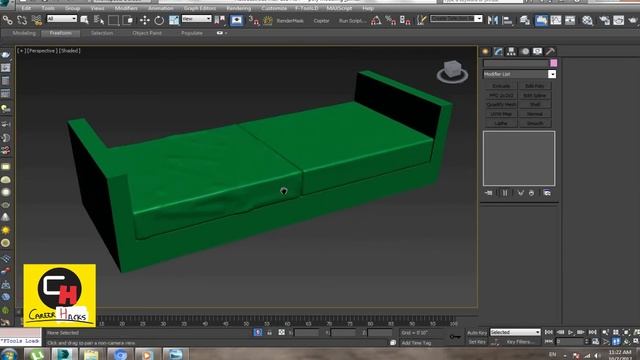Click the Edit Named Selection Sets icon
This screenshot has height=360, width=640.
421,20
